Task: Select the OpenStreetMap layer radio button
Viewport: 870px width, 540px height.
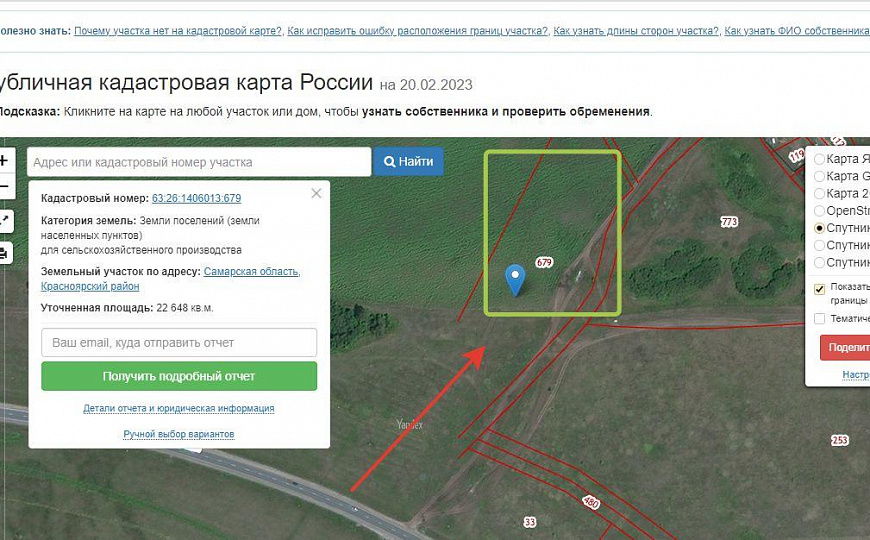Action: pos(820,211)
